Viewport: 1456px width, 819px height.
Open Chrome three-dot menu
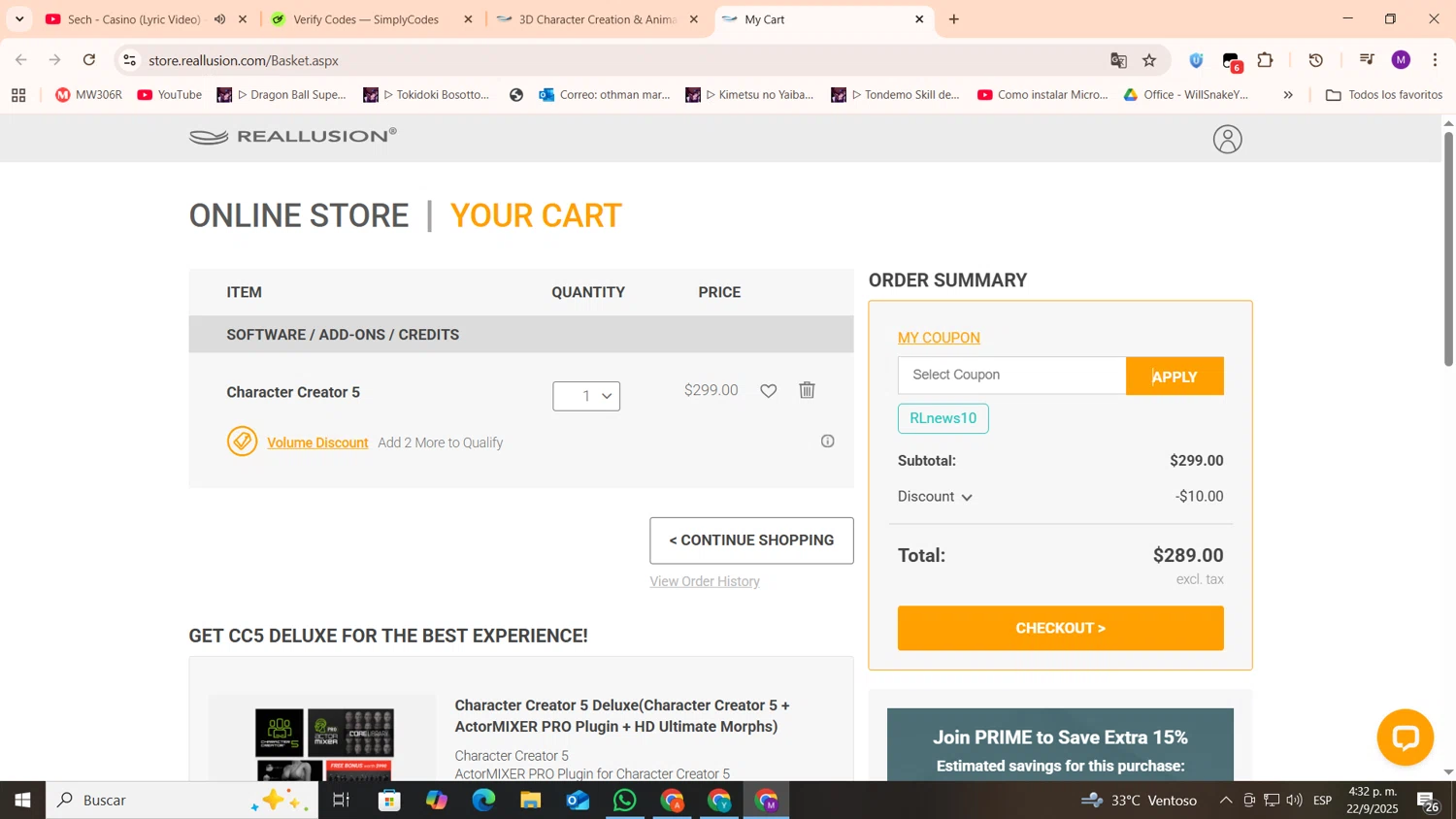click(1435, 60)
